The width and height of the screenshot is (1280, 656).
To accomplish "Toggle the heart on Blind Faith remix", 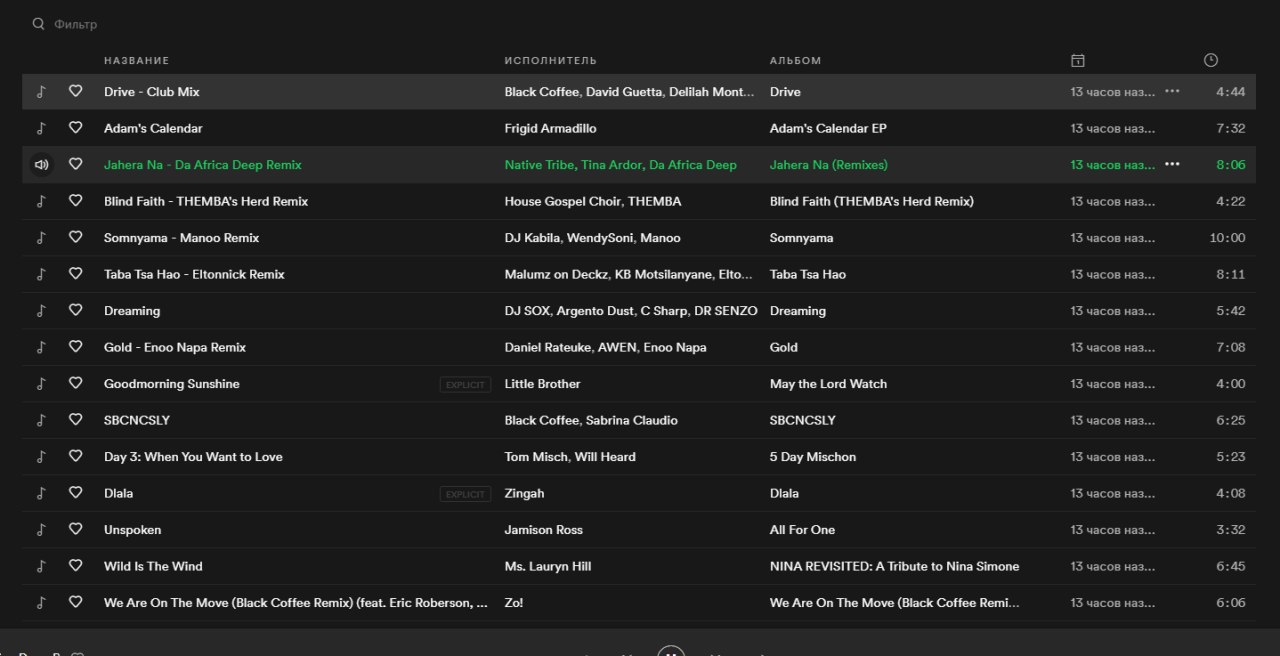I will pyautogui.click(x=75, y=200).
